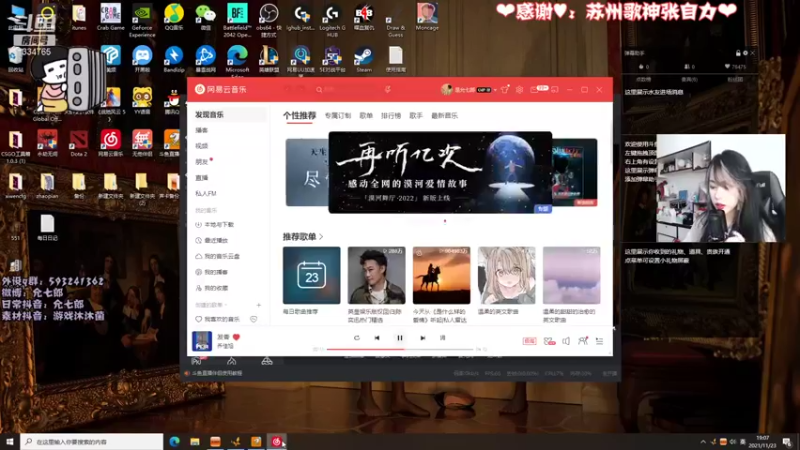This screenshot has height=450, width=800.
Task: Open 我的音乐云盘 in the sidebar
Action: point(218,256)
